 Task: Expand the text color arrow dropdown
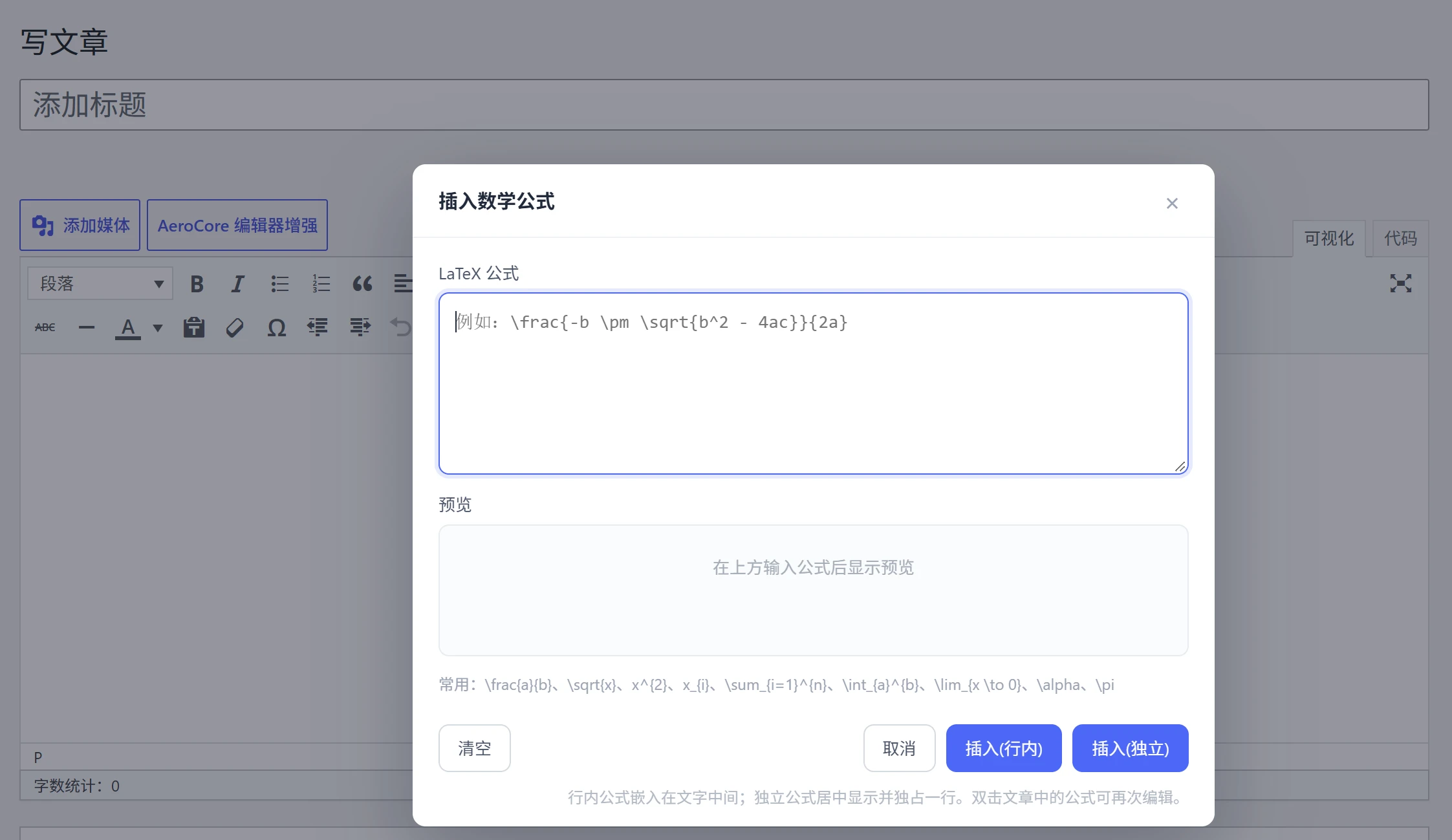[158, 328]
